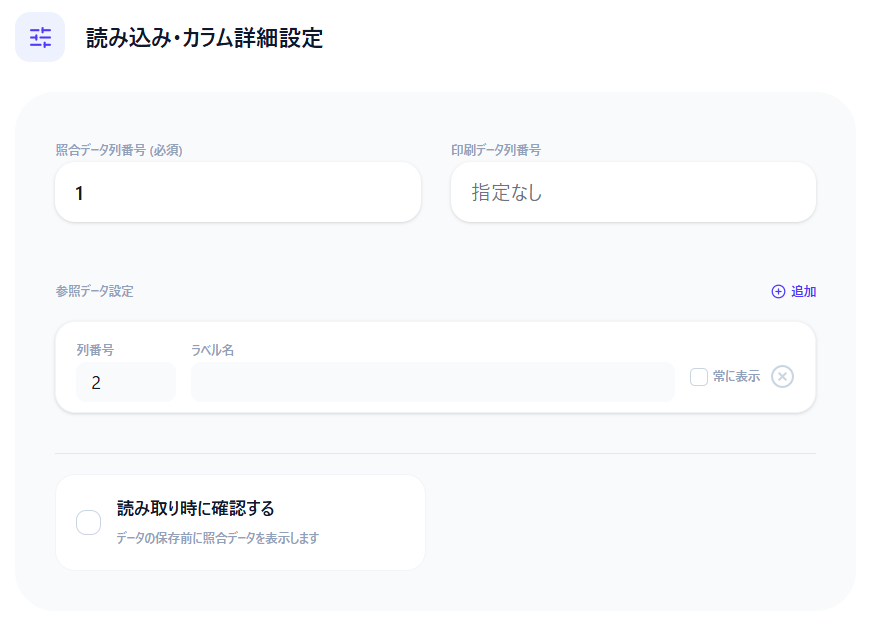Click the ラベル名 column label
The width and height of the screenshot is (872, 626).
(x=212, y=350)
